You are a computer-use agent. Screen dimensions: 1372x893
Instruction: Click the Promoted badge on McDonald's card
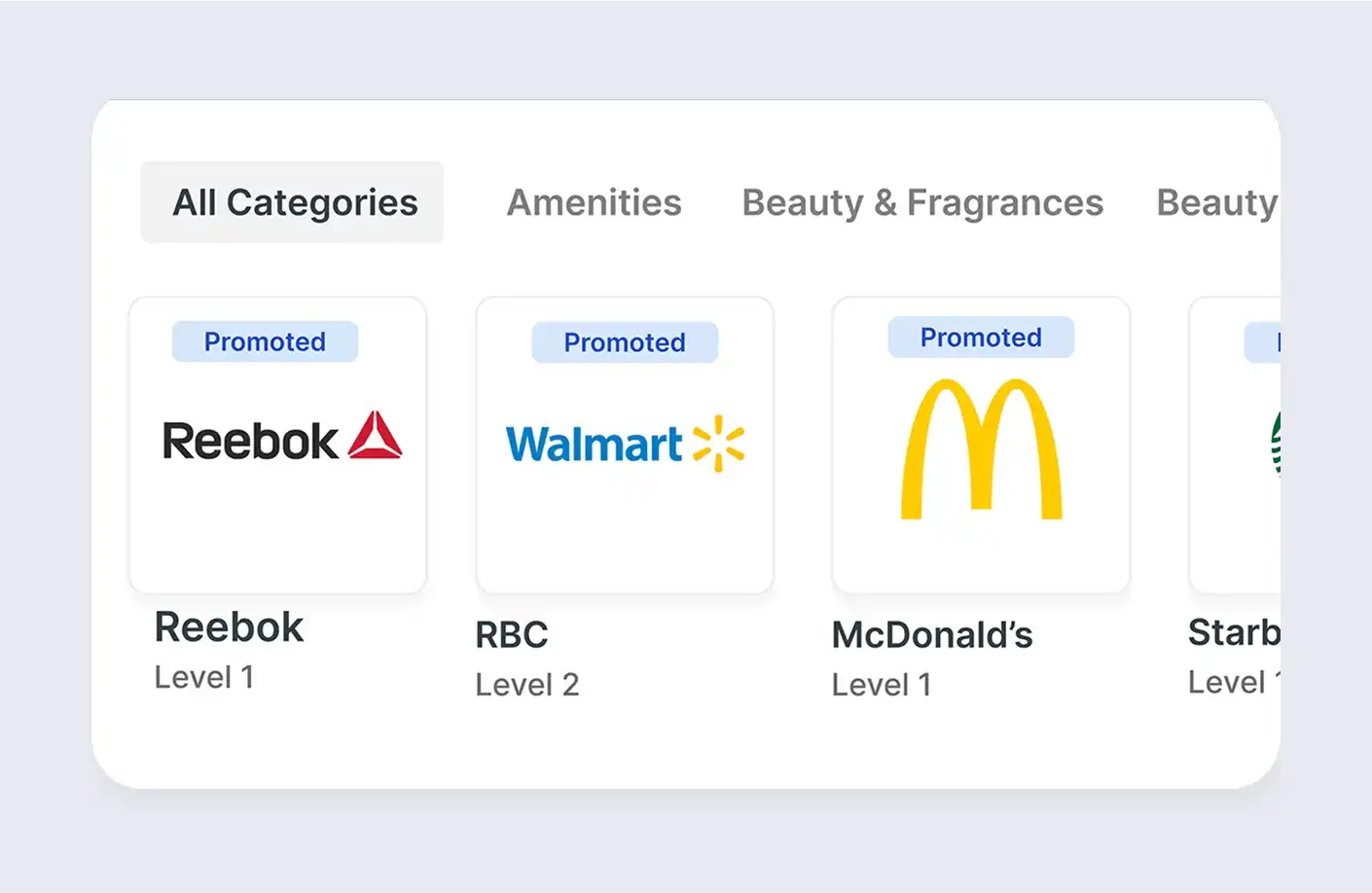[x=981, y=338]
